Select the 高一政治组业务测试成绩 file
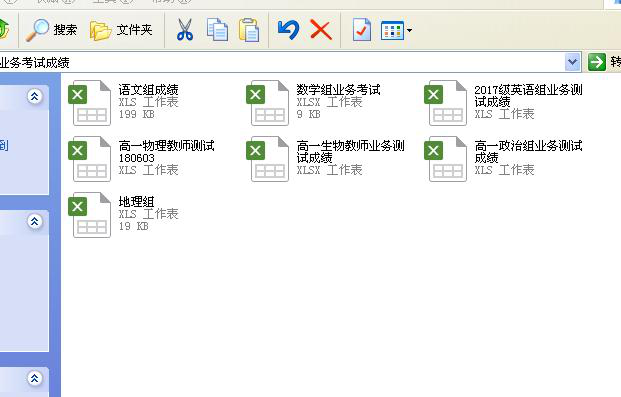Image resolution: width=621 pixels, height=397 pixels. click(503, 159)
